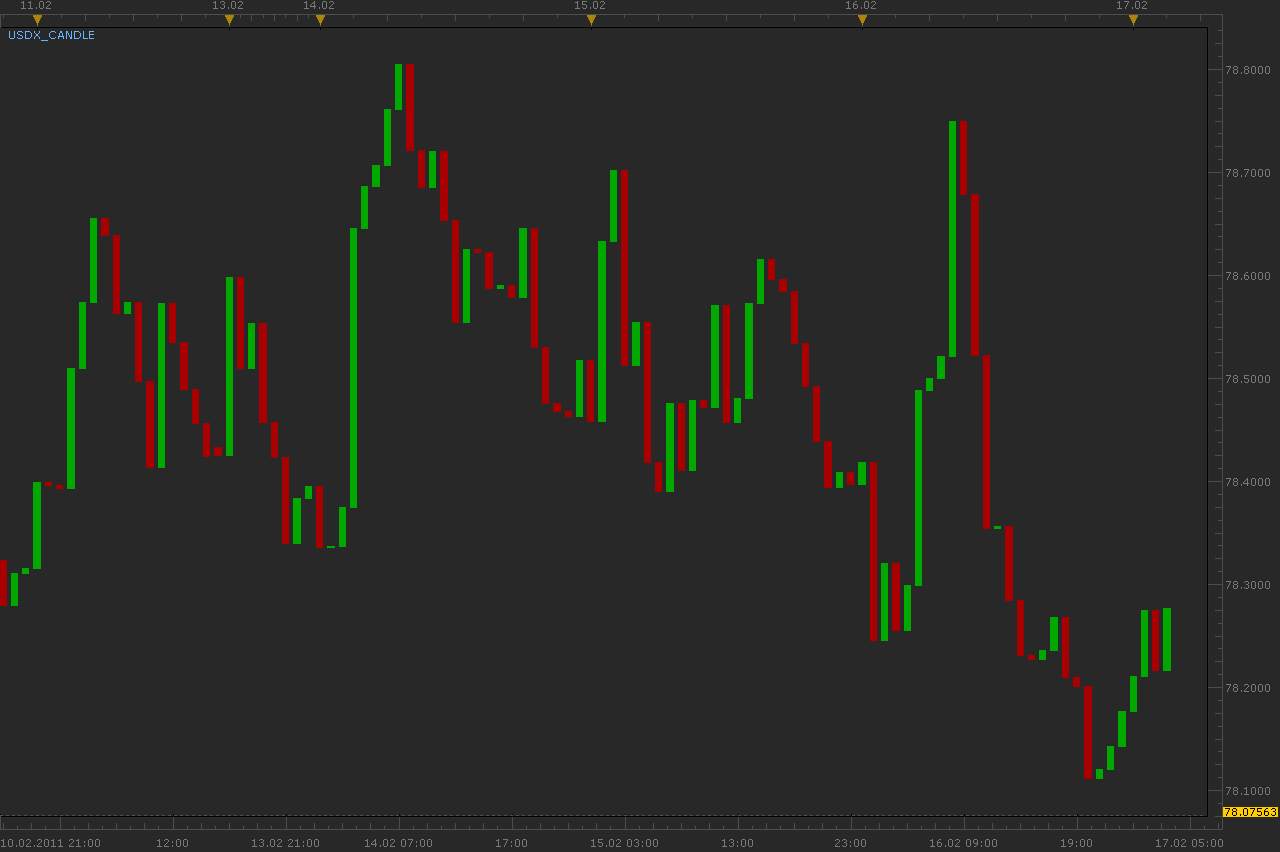Screen dimensions: 1280x852
Task: Select the lowest red candle bottoming near 78.11
Action: [x=1088, y=732]
